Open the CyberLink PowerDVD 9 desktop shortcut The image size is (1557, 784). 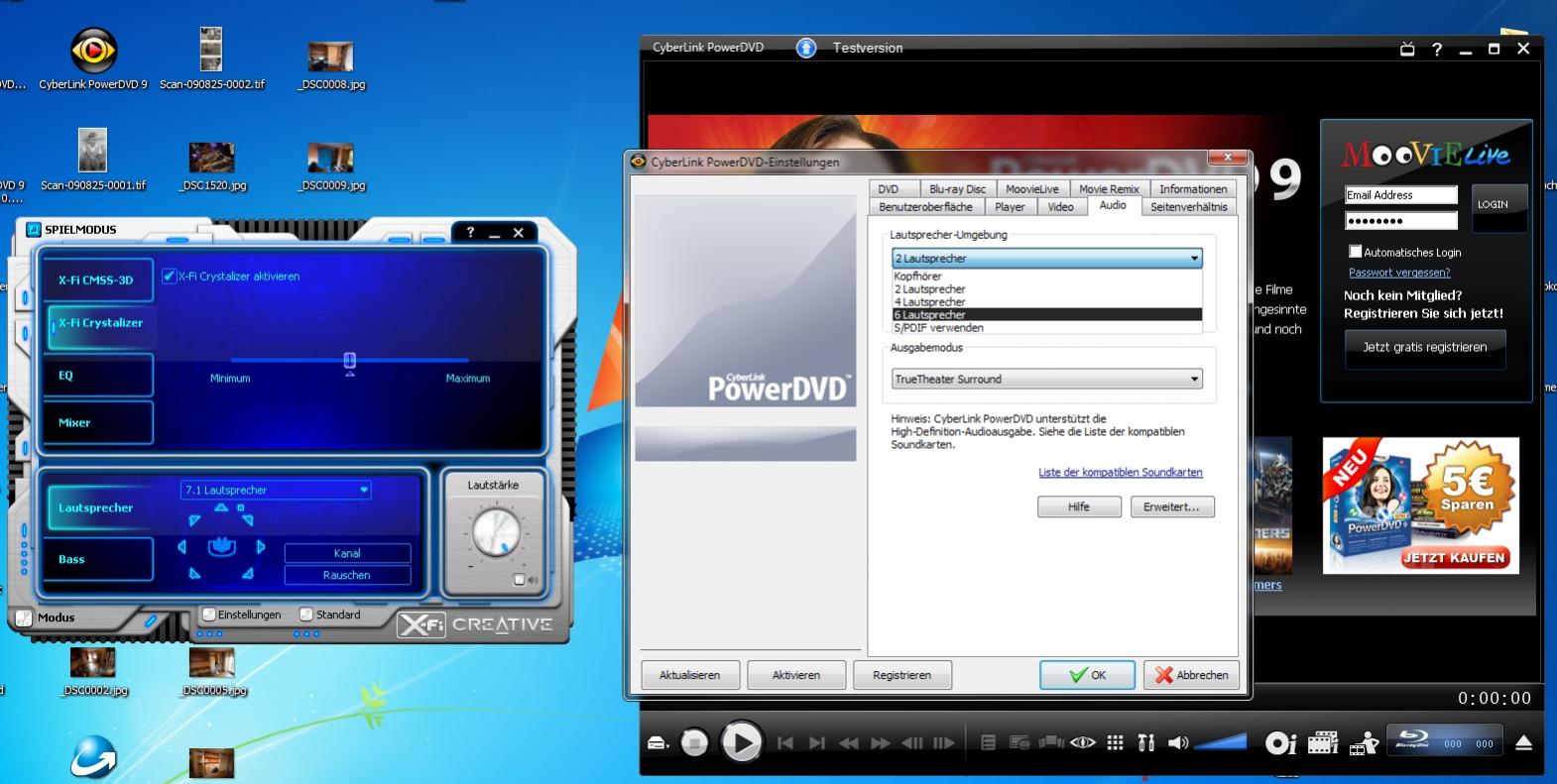click(x=93, y=59)
